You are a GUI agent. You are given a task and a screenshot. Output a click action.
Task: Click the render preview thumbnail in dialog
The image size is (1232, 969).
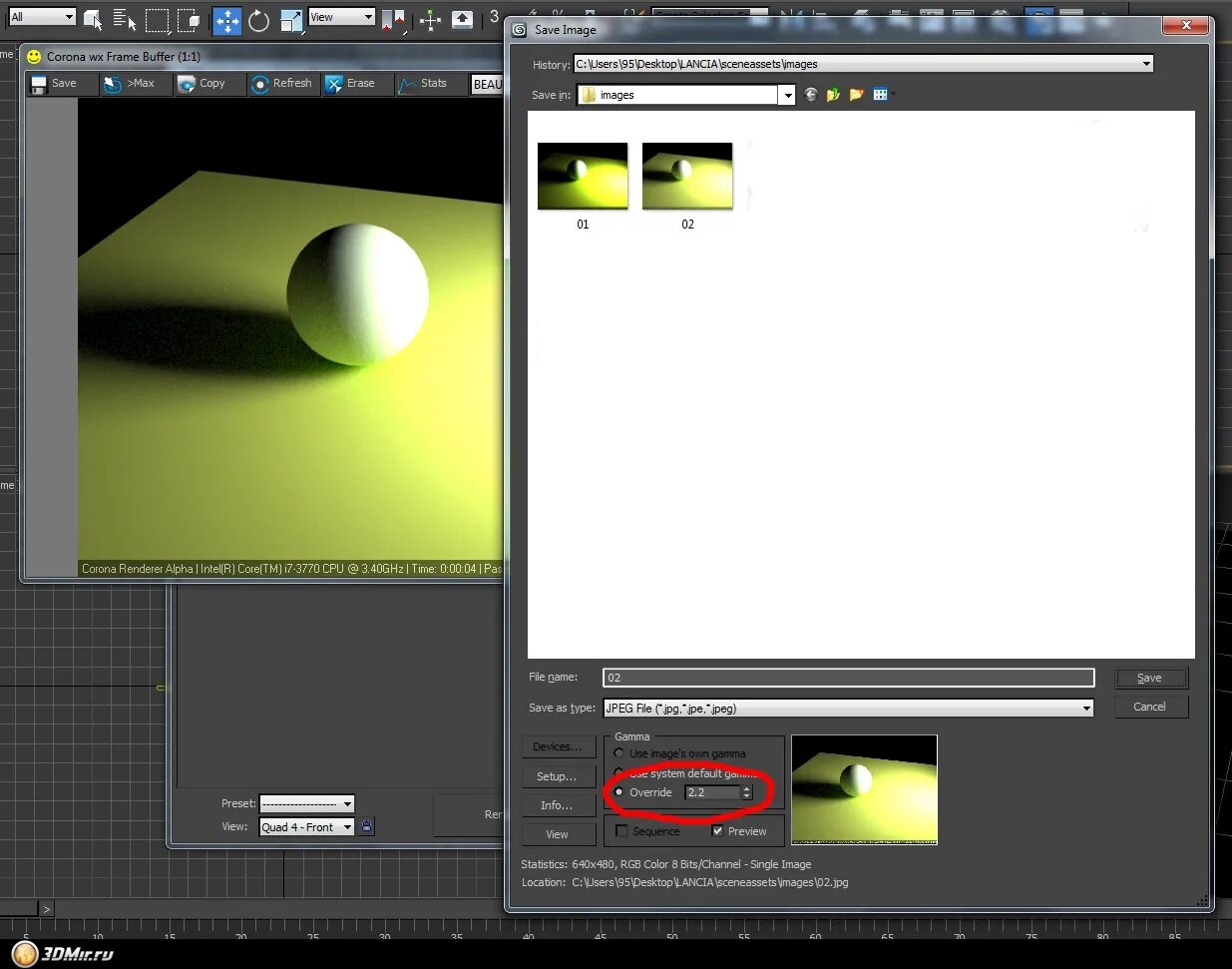click(864, 789)
